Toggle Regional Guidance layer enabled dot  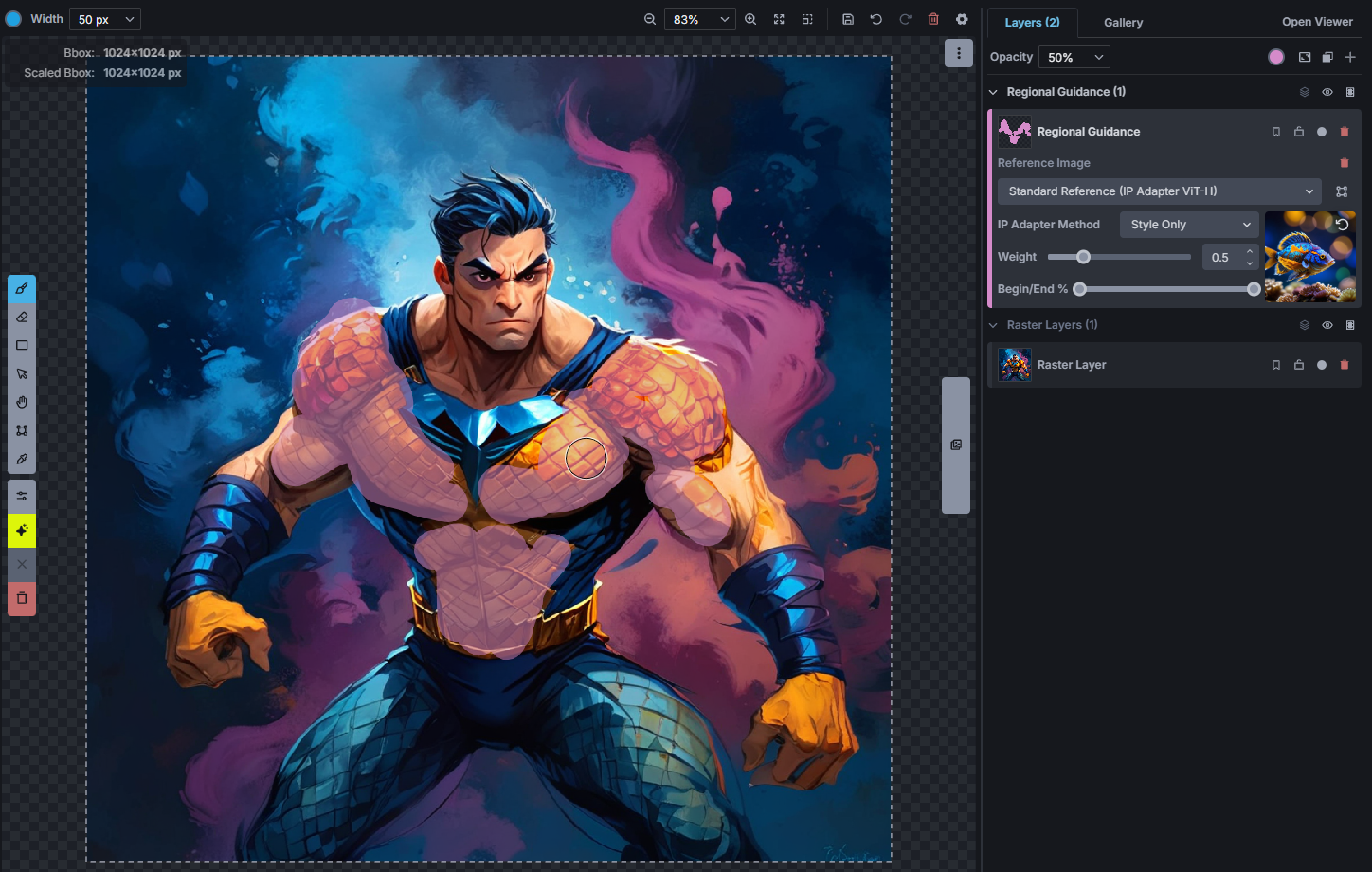(x=1322, y=132)
